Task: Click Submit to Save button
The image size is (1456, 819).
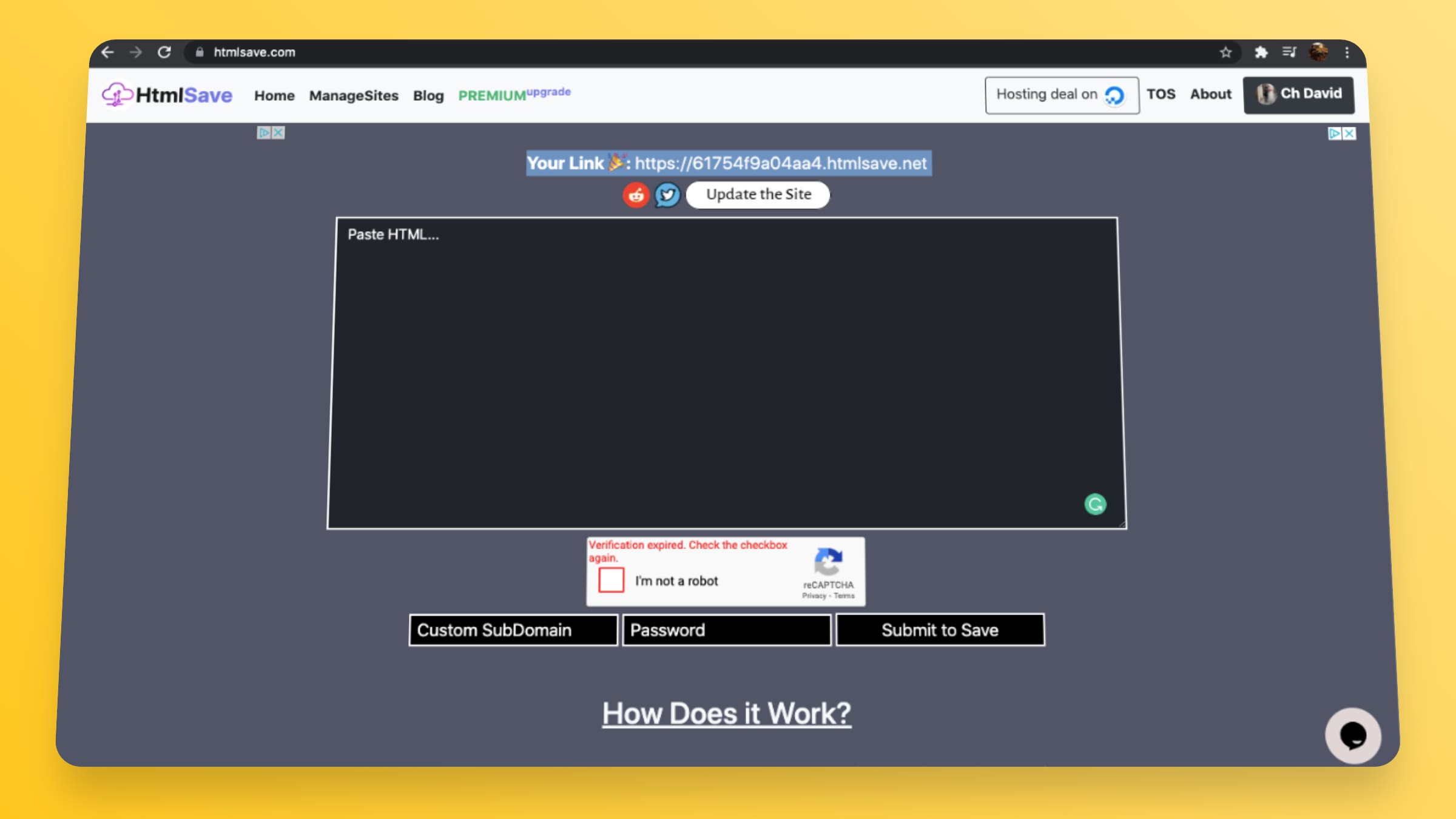Action: [x=940, y=630]
